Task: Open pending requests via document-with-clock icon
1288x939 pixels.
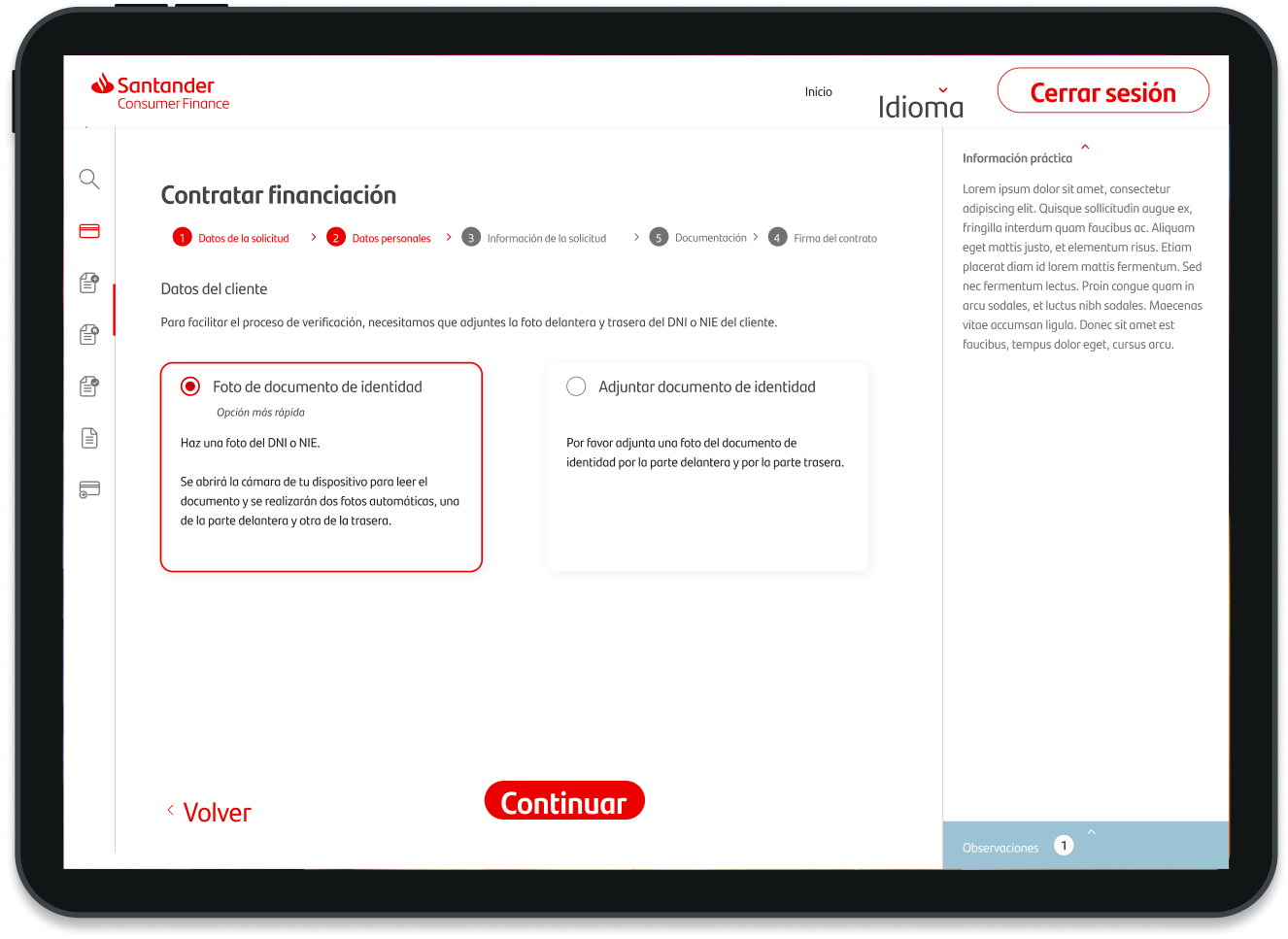Action: tap(88, 334)
